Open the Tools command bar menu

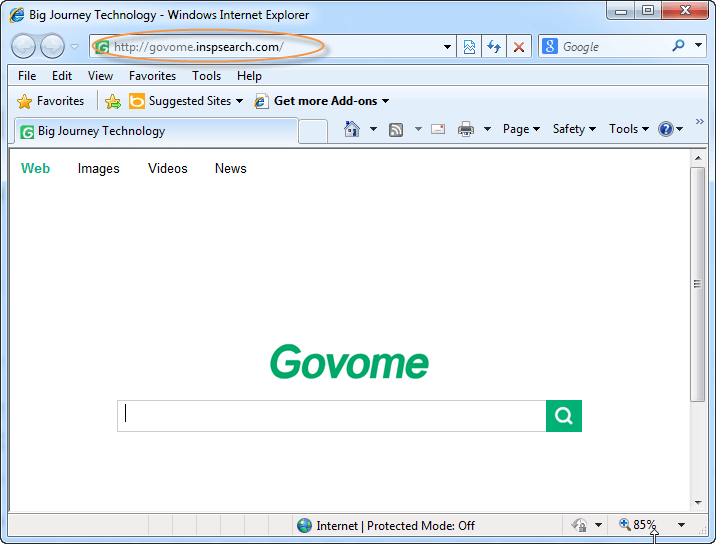click(x=629, y=129)
